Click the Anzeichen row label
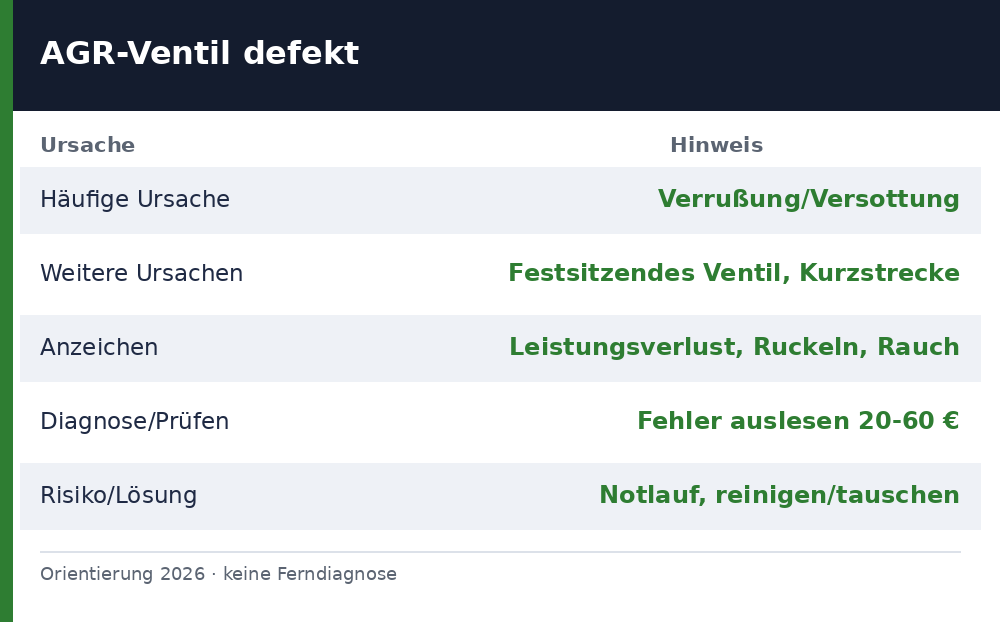Image resolution: width=1000 pixels, height=622 pixels. click(x=99, y=347)
